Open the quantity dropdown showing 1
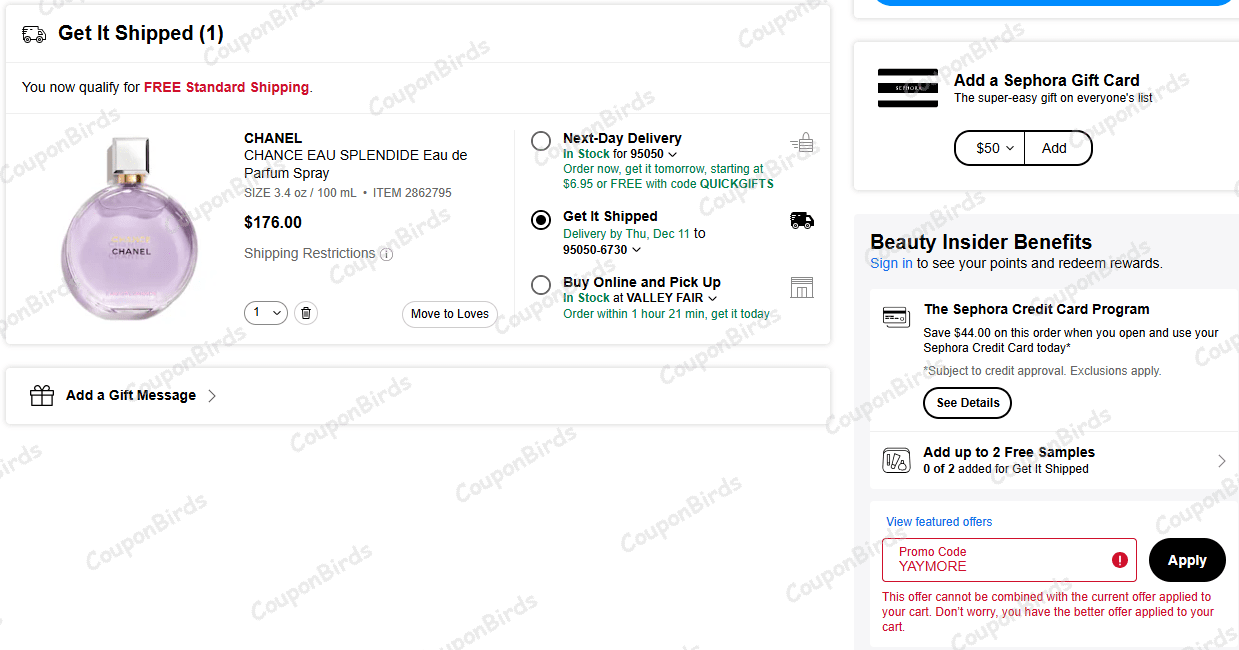Viewport: 1239px width, 650px height. click(x=266, y=313)
